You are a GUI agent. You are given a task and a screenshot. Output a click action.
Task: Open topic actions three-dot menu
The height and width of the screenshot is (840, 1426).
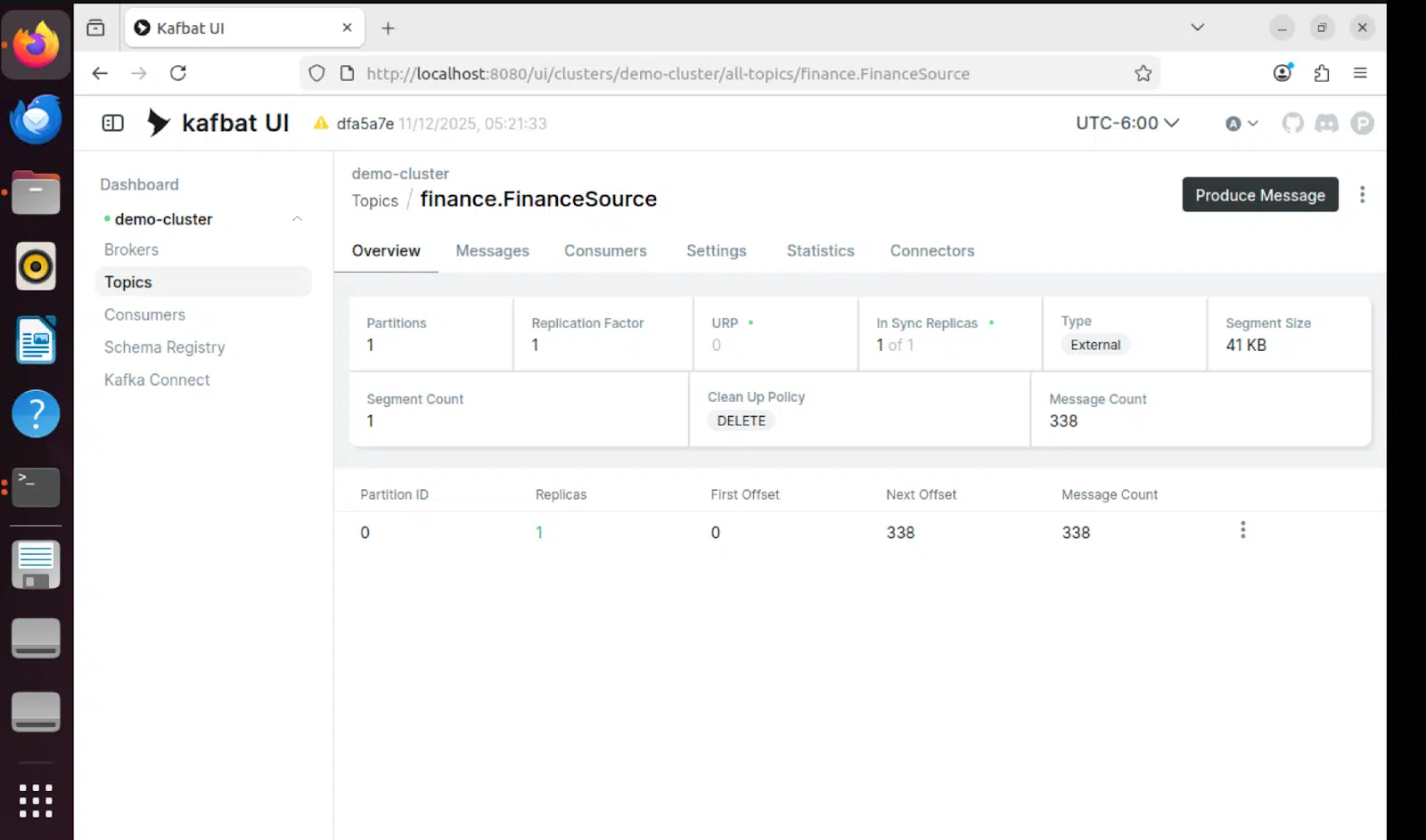(1362, 194)
